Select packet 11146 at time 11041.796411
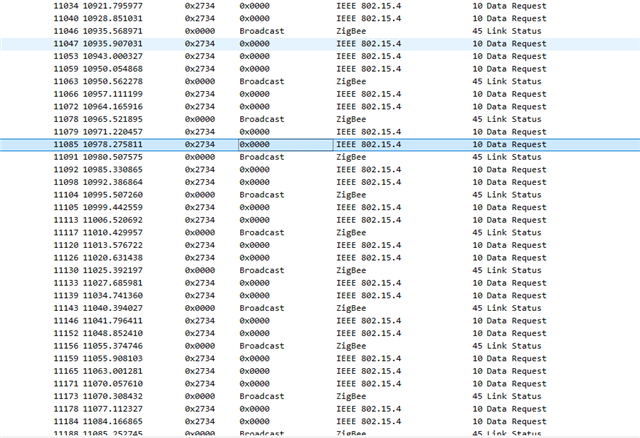The image size is (640, 438). click(x=320, y=320)
